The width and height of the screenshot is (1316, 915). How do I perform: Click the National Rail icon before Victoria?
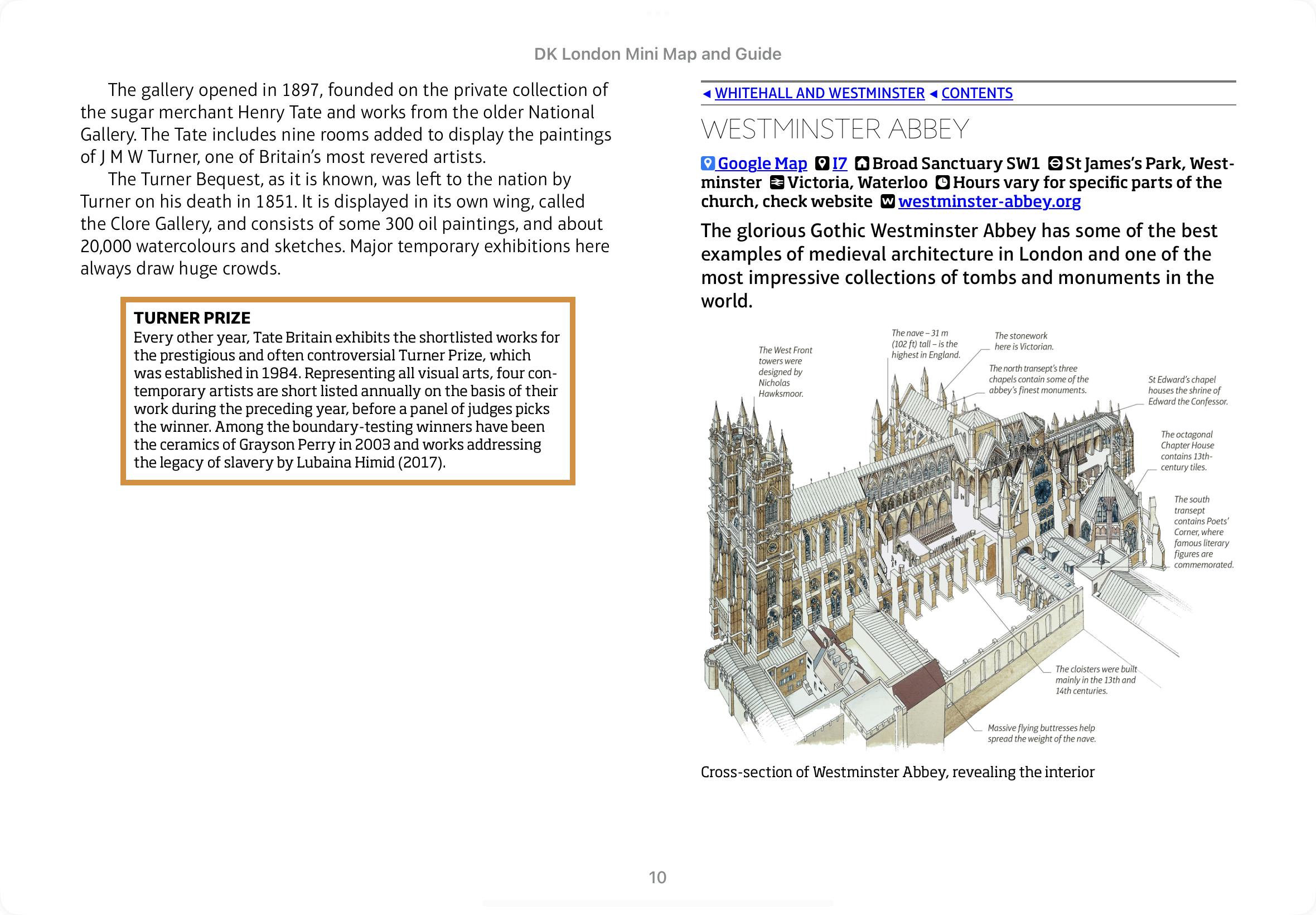tap(777, 183)
